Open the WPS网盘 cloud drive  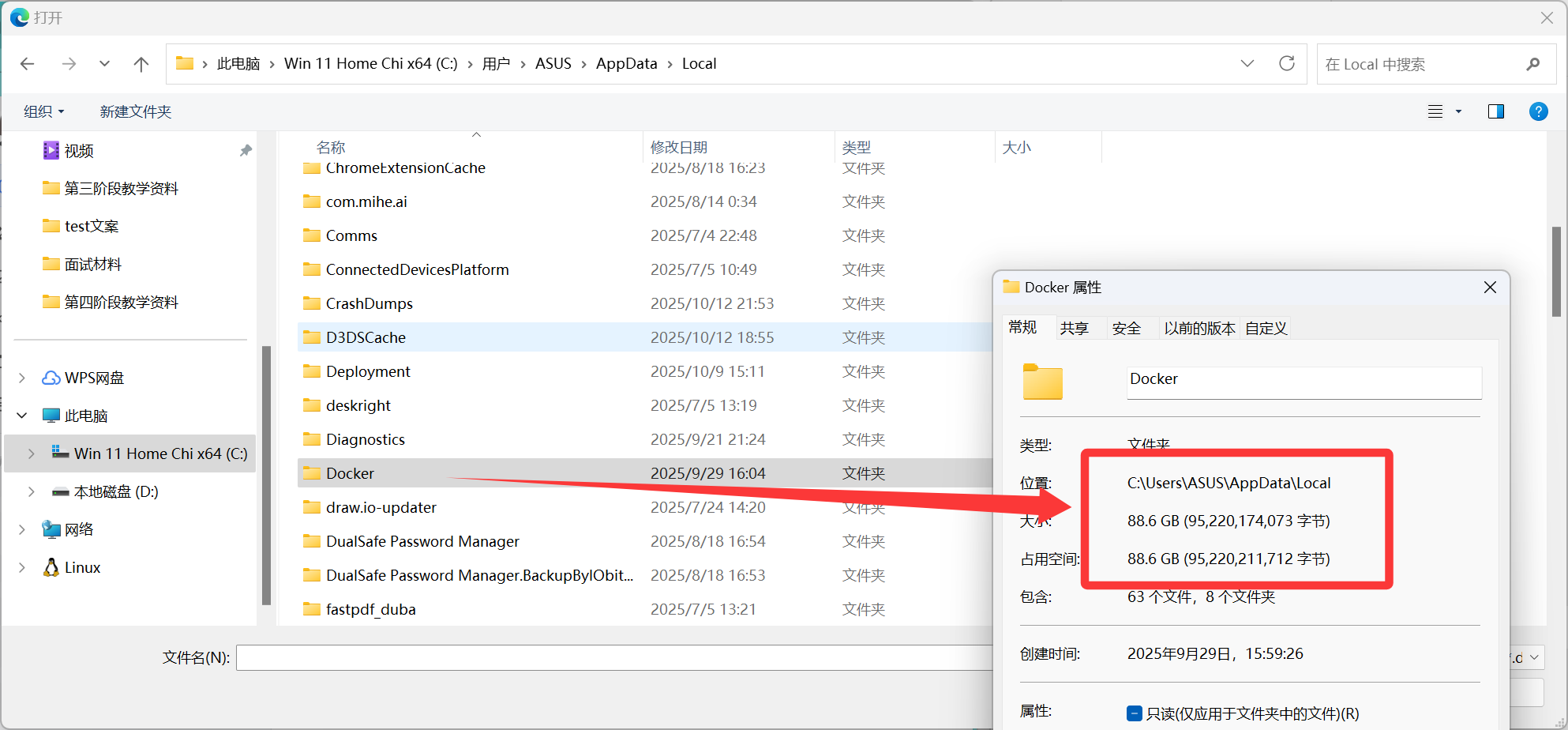point(93,378)
